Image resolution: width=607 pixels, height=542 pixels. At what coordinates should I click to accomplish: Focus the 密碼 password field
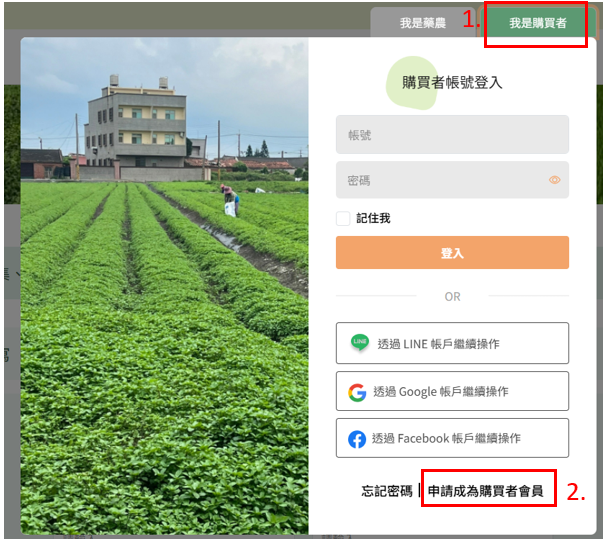pos(452,180)
